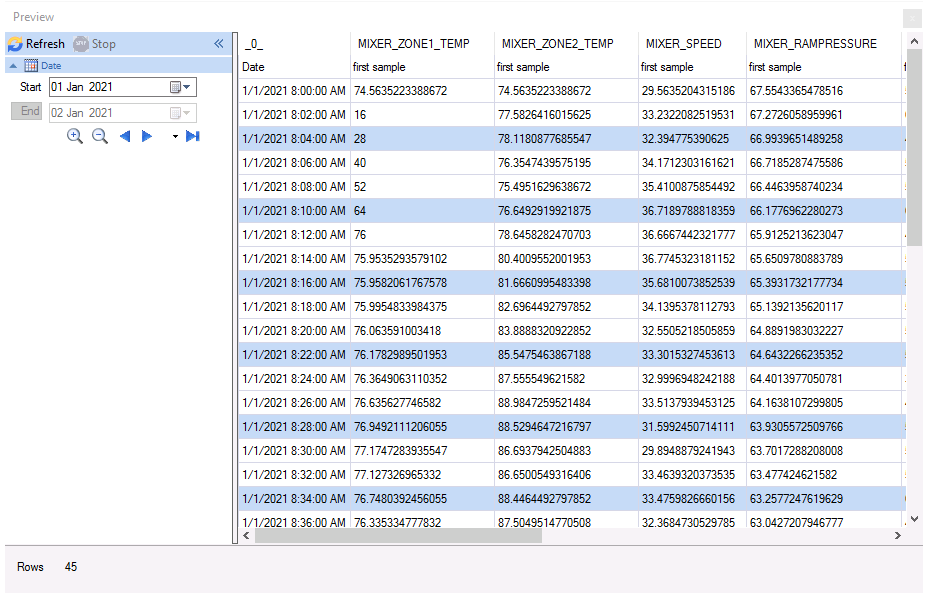Collapse the Date section triangle
The height and width of the screenshot is (598, 928).
click(13, 66)
